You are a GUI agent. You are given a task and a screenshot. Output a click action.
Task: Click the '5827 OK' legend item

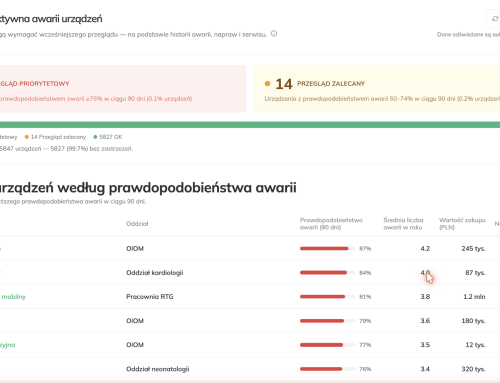pyautogui.click(x=108, y=137)
